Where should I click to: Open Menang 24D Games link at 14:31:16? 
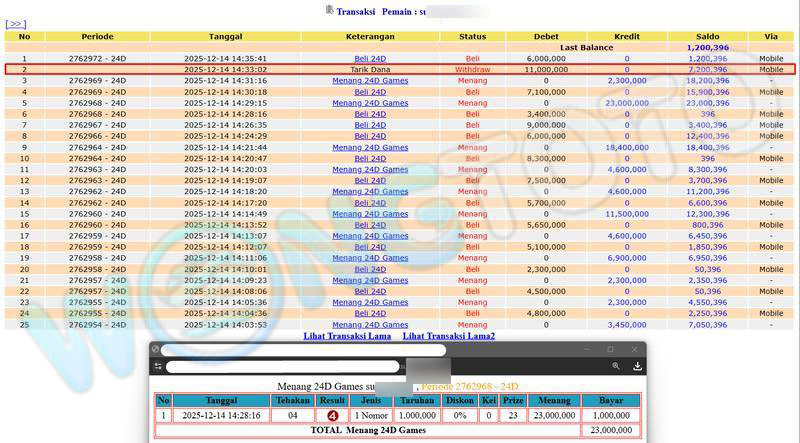pos(370,81)
